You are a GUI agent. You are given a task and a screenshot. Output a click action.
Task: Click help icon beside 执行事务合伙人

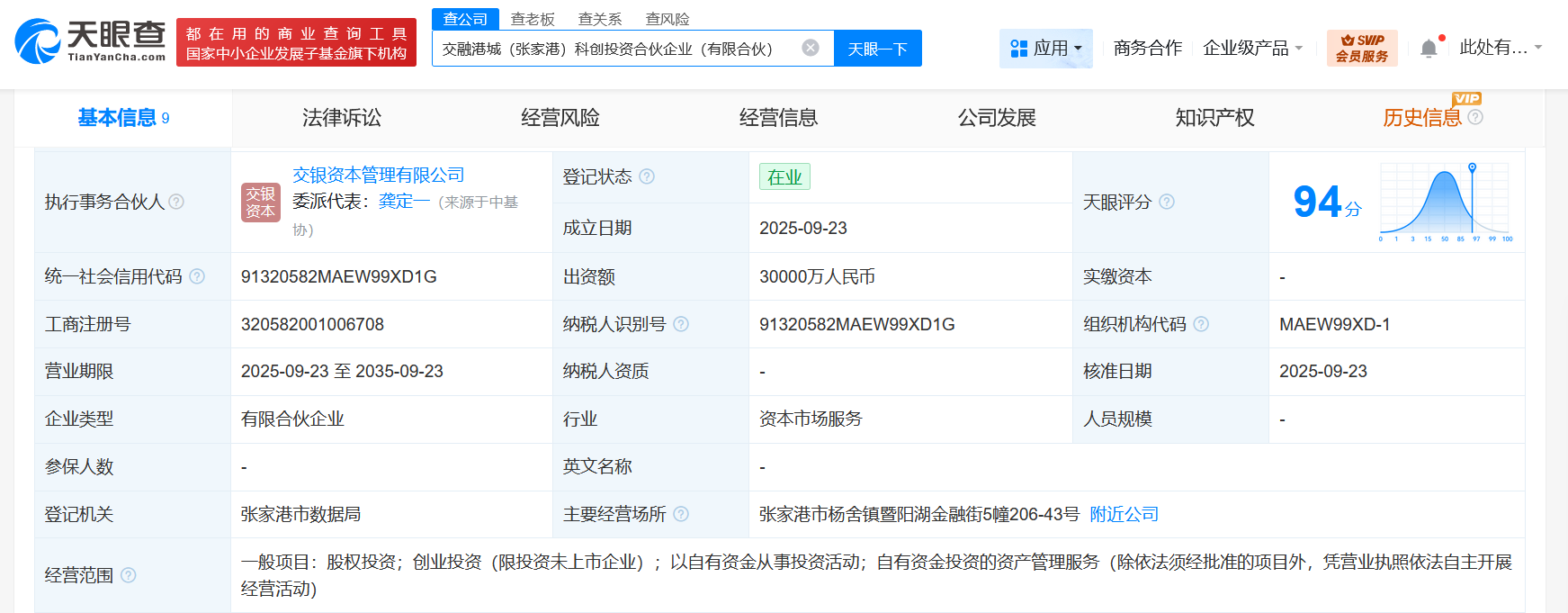point(176,202)
